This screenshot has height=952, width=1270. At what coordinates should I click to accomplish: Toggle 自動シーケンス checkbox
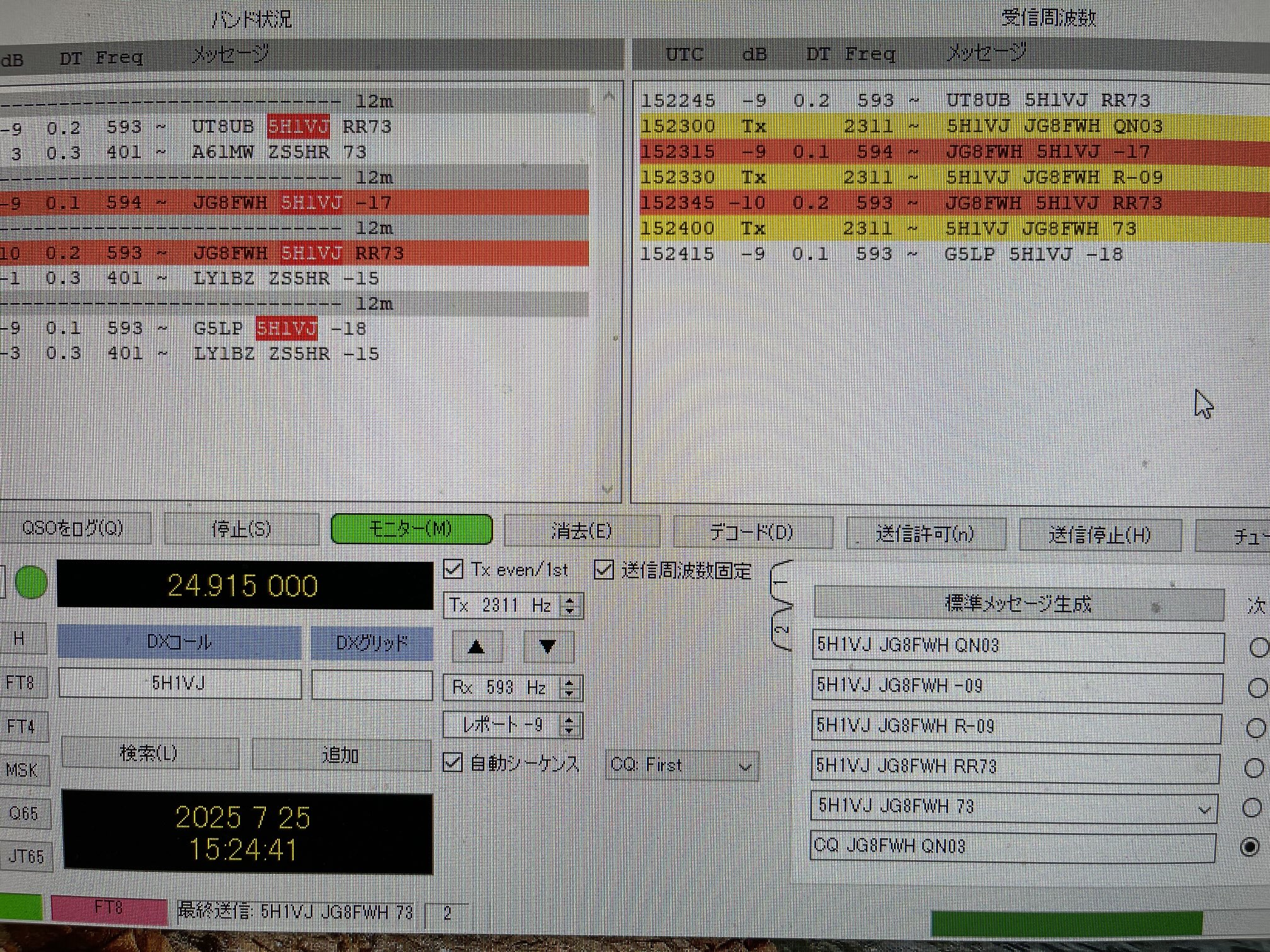453,763
